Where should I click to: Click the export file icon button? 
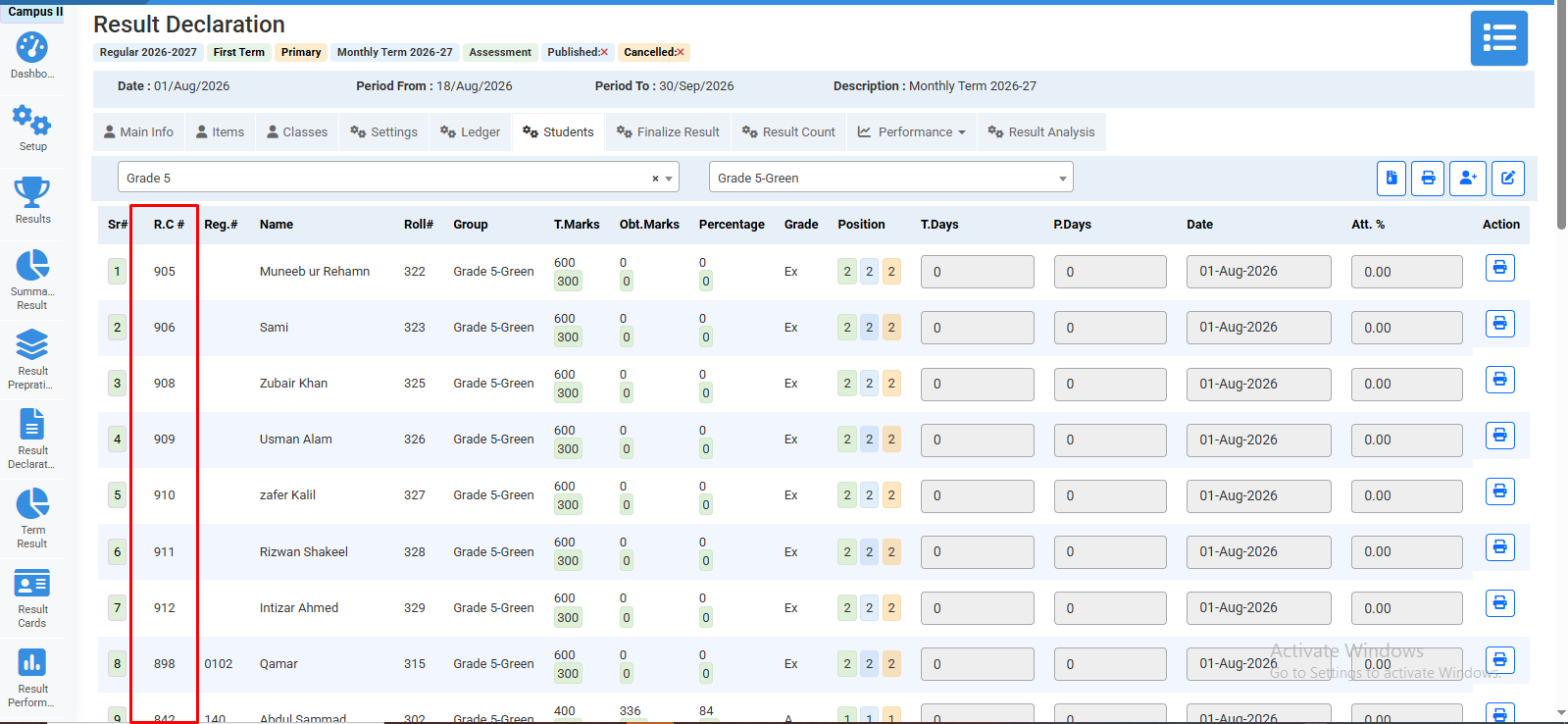coord(1391,178)
